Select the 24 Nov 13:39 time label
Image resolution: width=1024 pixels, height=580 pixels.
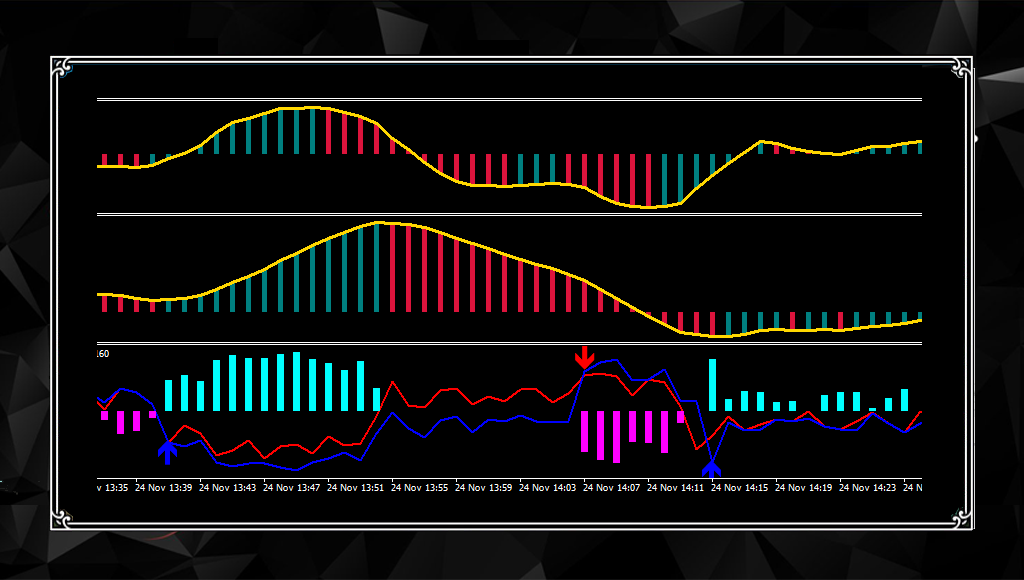tap(163, 488)
